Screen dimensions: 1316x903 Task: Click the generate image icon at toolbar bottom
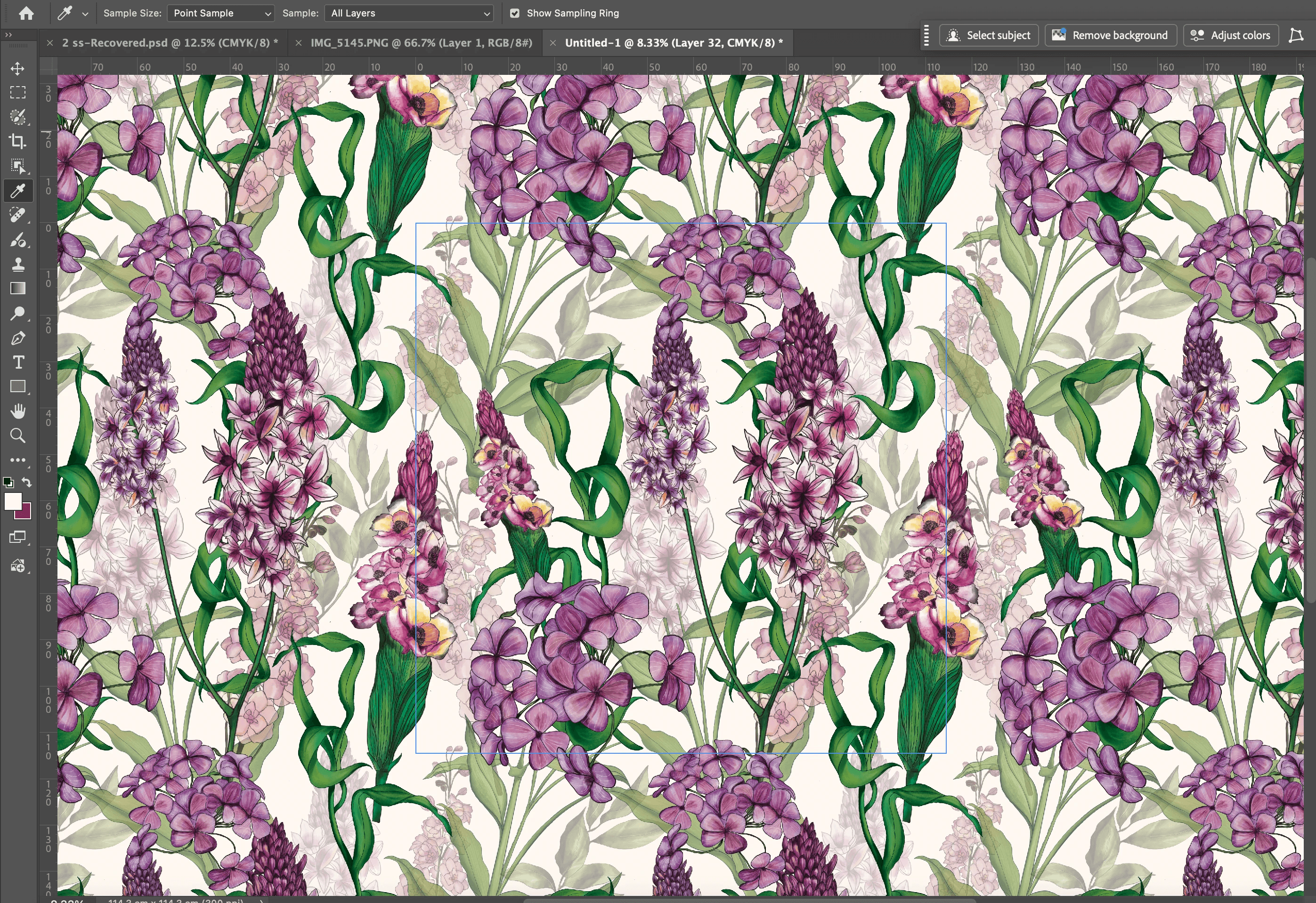pyautogui.click(x=17, y=565)
